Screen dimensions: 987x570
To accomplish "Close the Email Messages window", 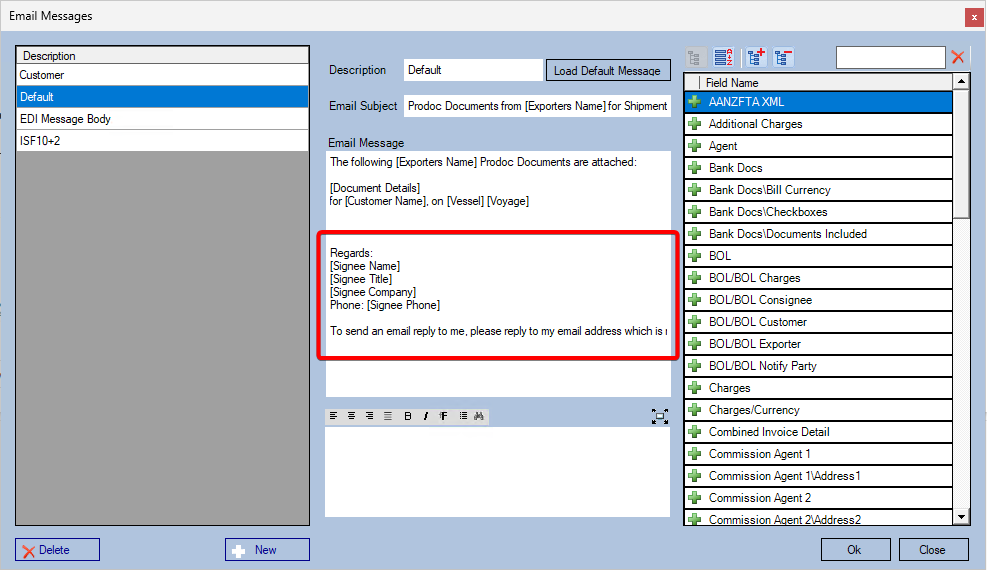I will click(x=973, y=17).
